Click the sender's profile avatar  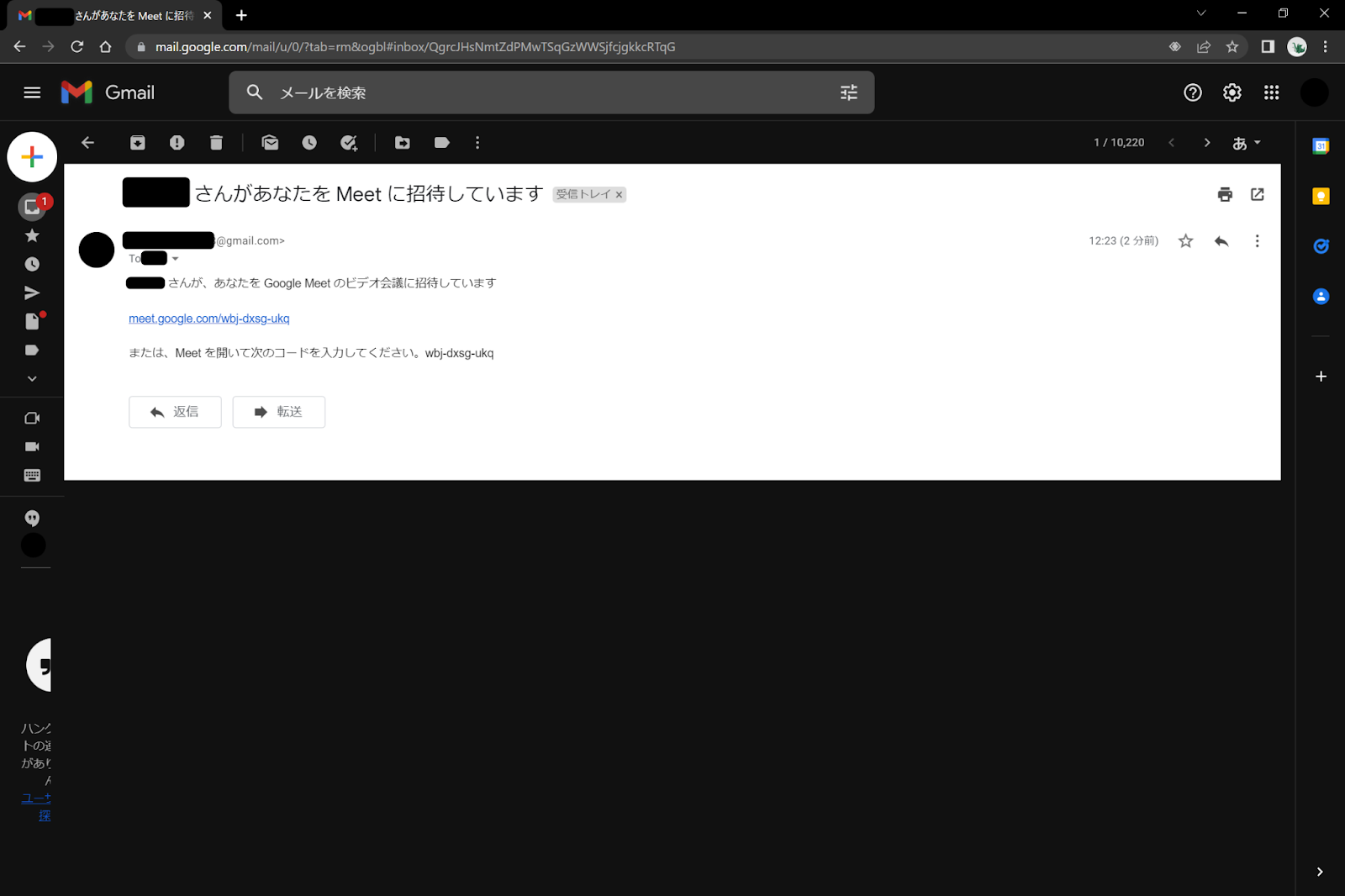click(x=97, y=250)
